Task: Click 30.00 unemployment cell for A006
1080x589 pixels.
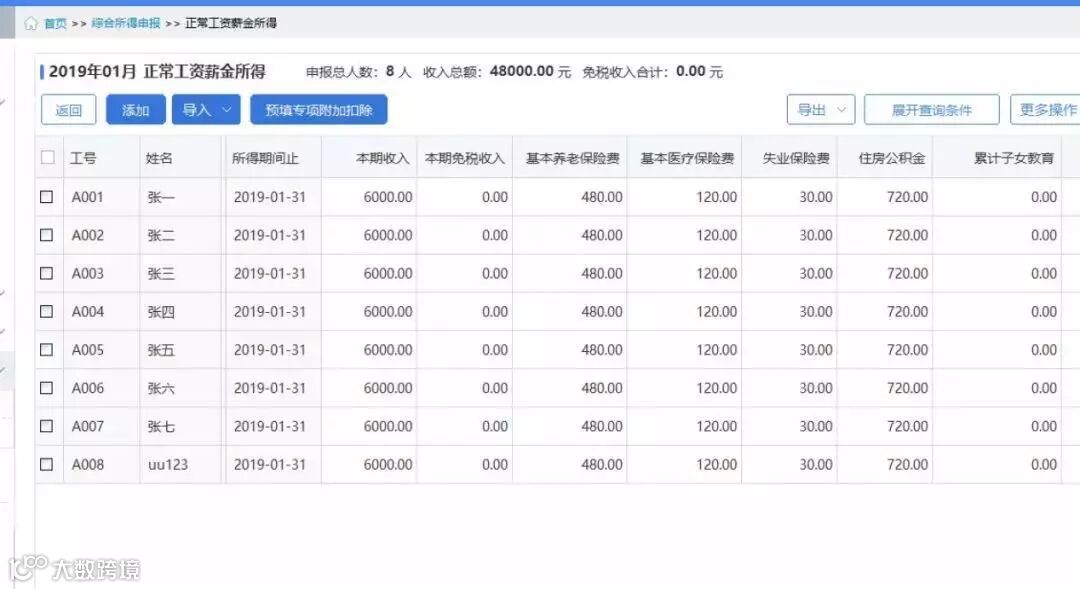Action: [x=816, y=388]
